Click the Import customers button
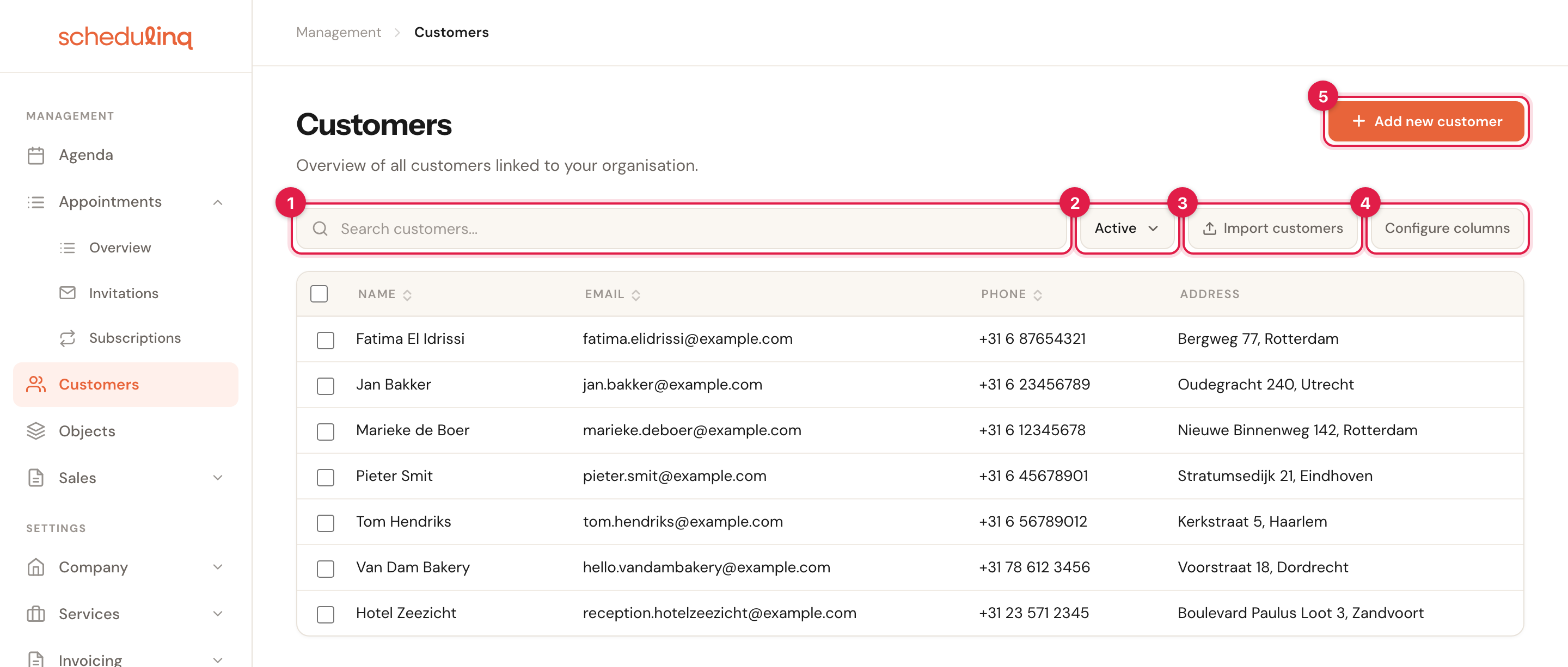Screen dimensions: 1568x667 tap(1272, 228)
